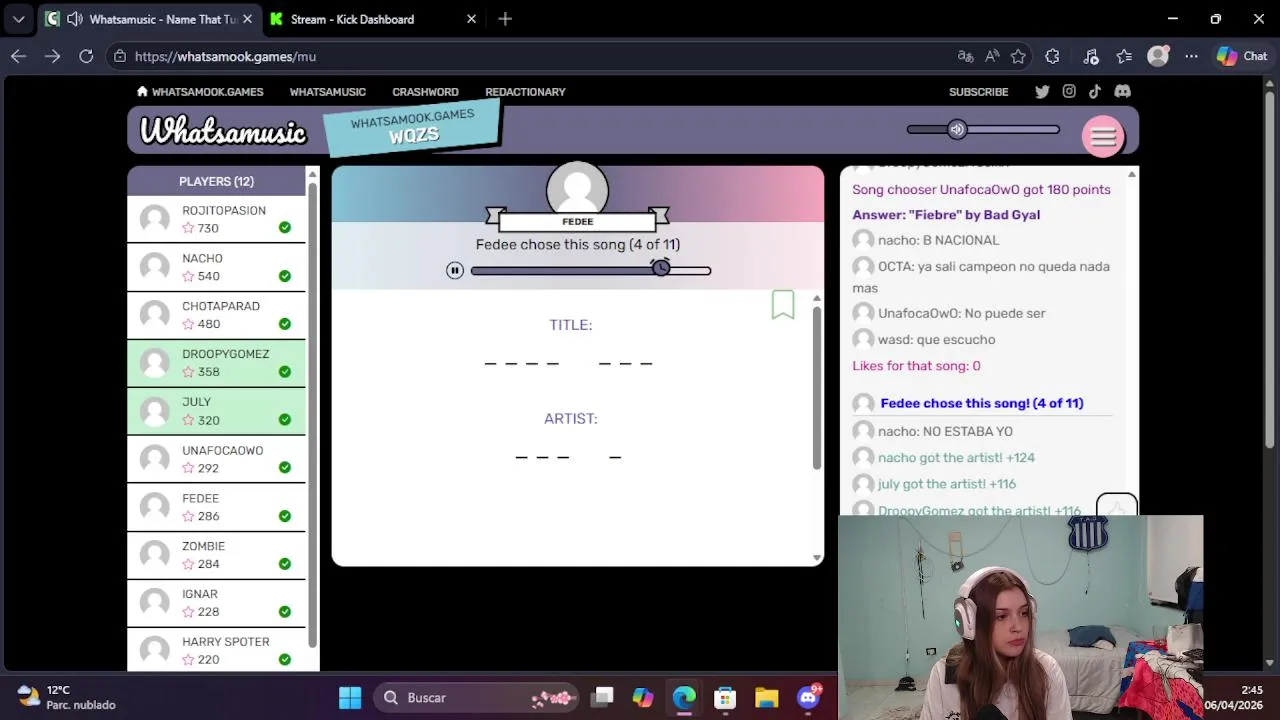Select player NACHO in the list
Viewport: 1280px width, 720px height.
[x=216, y=267]
